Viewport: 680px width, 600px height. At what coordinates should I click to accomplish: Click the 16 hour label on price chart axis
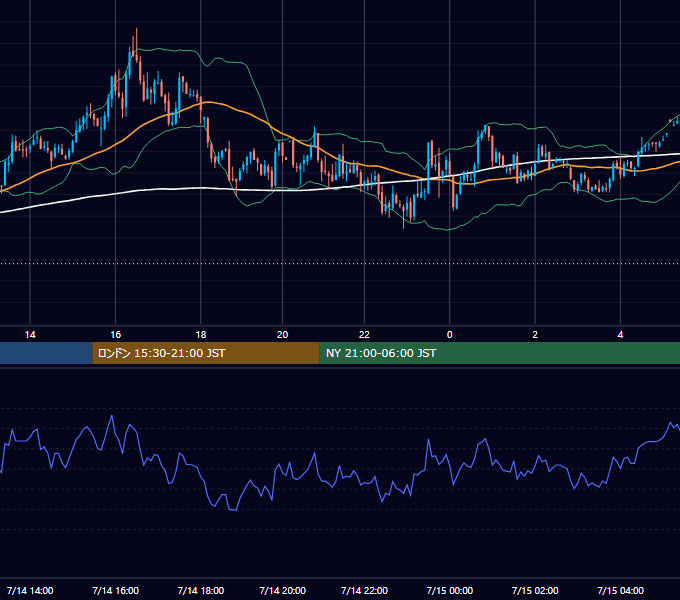point(115,335)
